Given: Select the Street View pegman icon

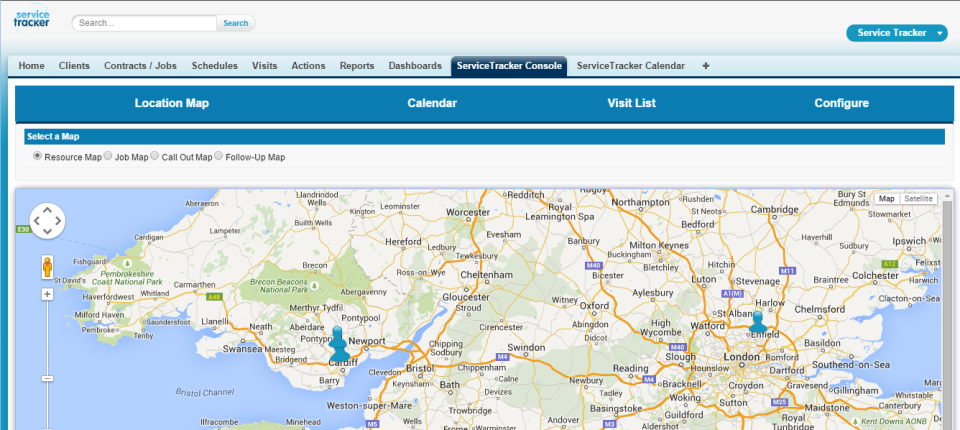Looking at the screenshot, I should [x=47, y=268].
